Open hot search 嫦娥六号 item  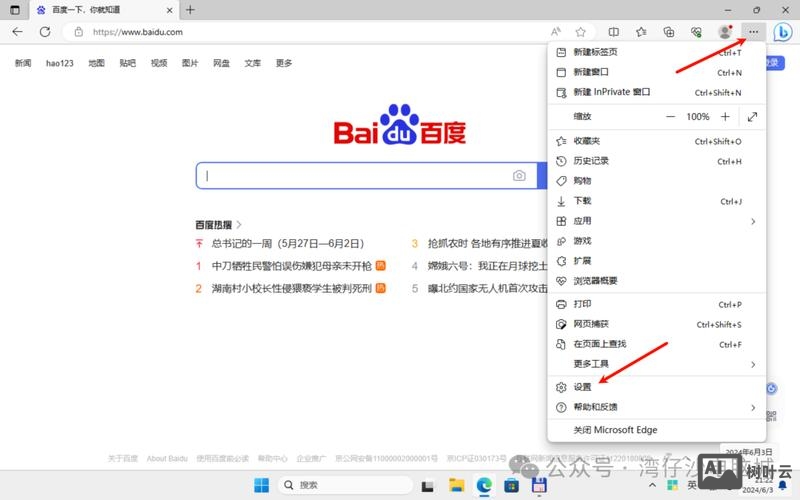point(487,266)
